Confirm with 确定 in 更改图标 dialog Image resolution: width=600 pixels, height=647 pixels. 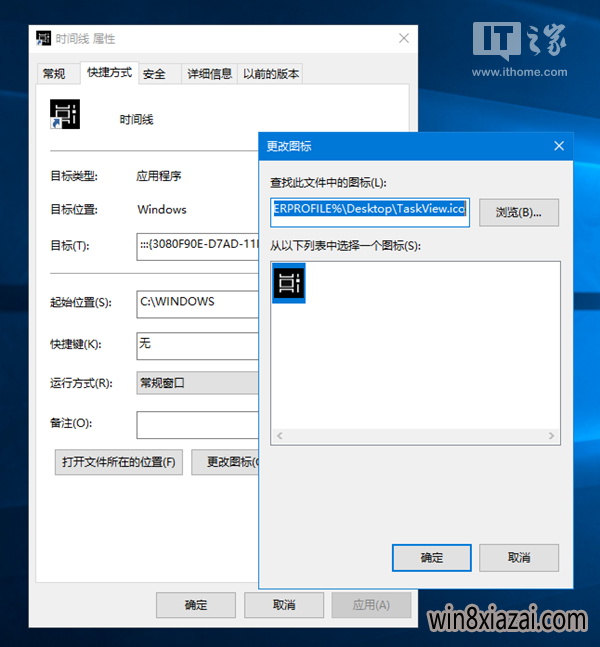[432, 558]
